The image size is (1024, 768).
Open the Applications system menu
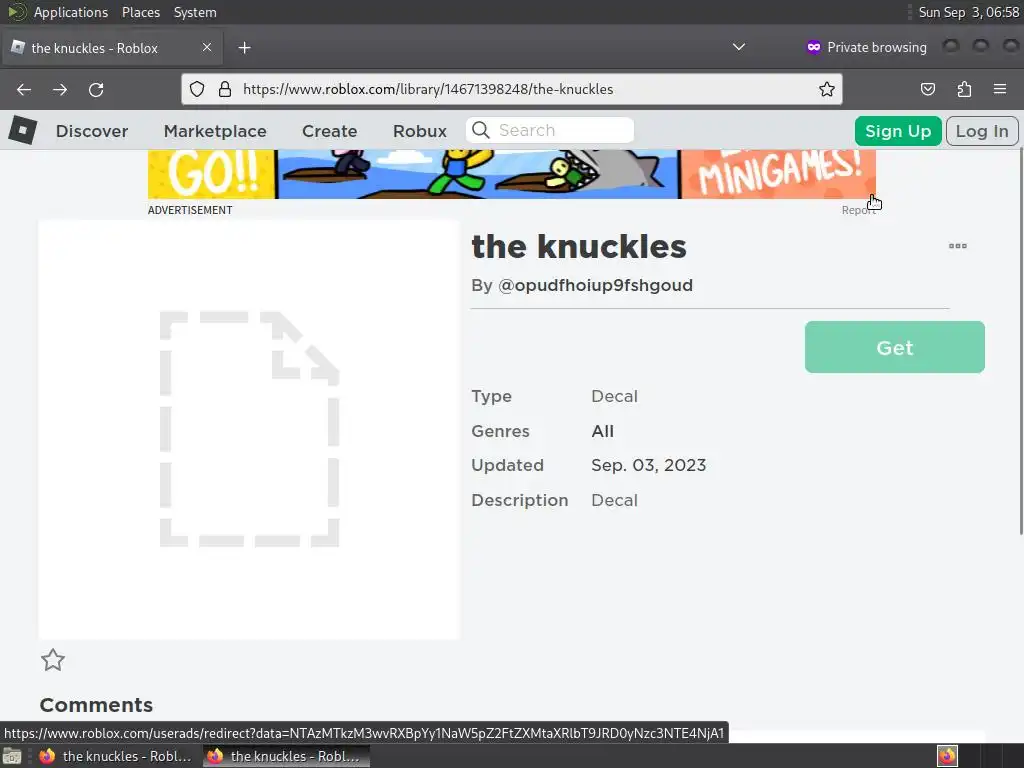71,12
